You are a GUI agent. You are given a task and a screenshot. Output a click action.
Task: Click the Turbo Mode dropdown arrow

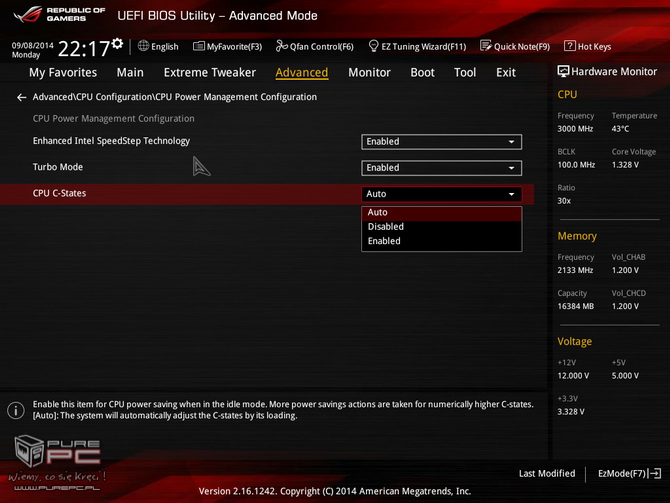click(511, 168)
